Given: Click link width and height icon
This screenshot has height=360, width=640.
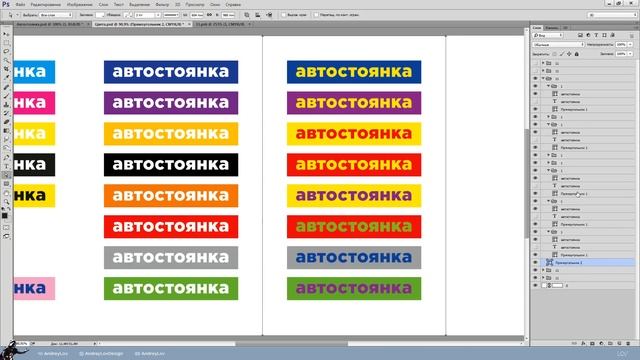Looking at the screenshot, I should (209, 15).
